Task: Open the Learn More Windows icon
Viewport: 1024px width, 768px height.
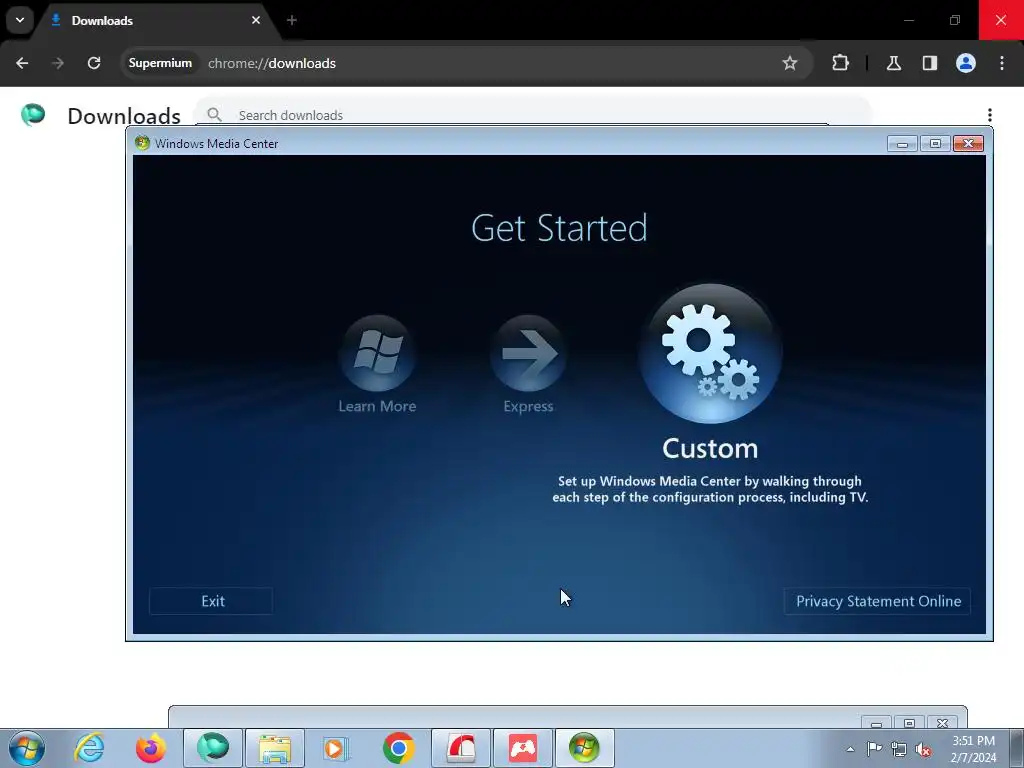Action: [377, 353]
